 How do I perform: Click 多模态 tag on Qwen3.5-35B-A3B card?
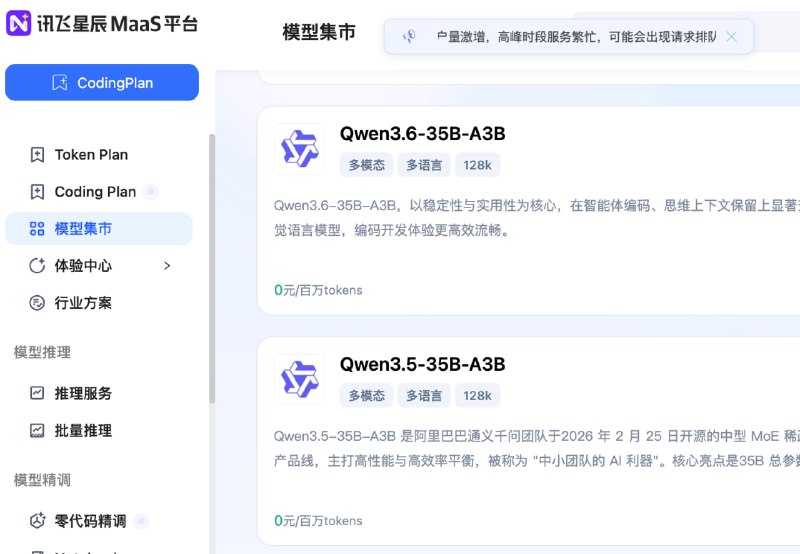pyautogui.click(x=366, y=396)
